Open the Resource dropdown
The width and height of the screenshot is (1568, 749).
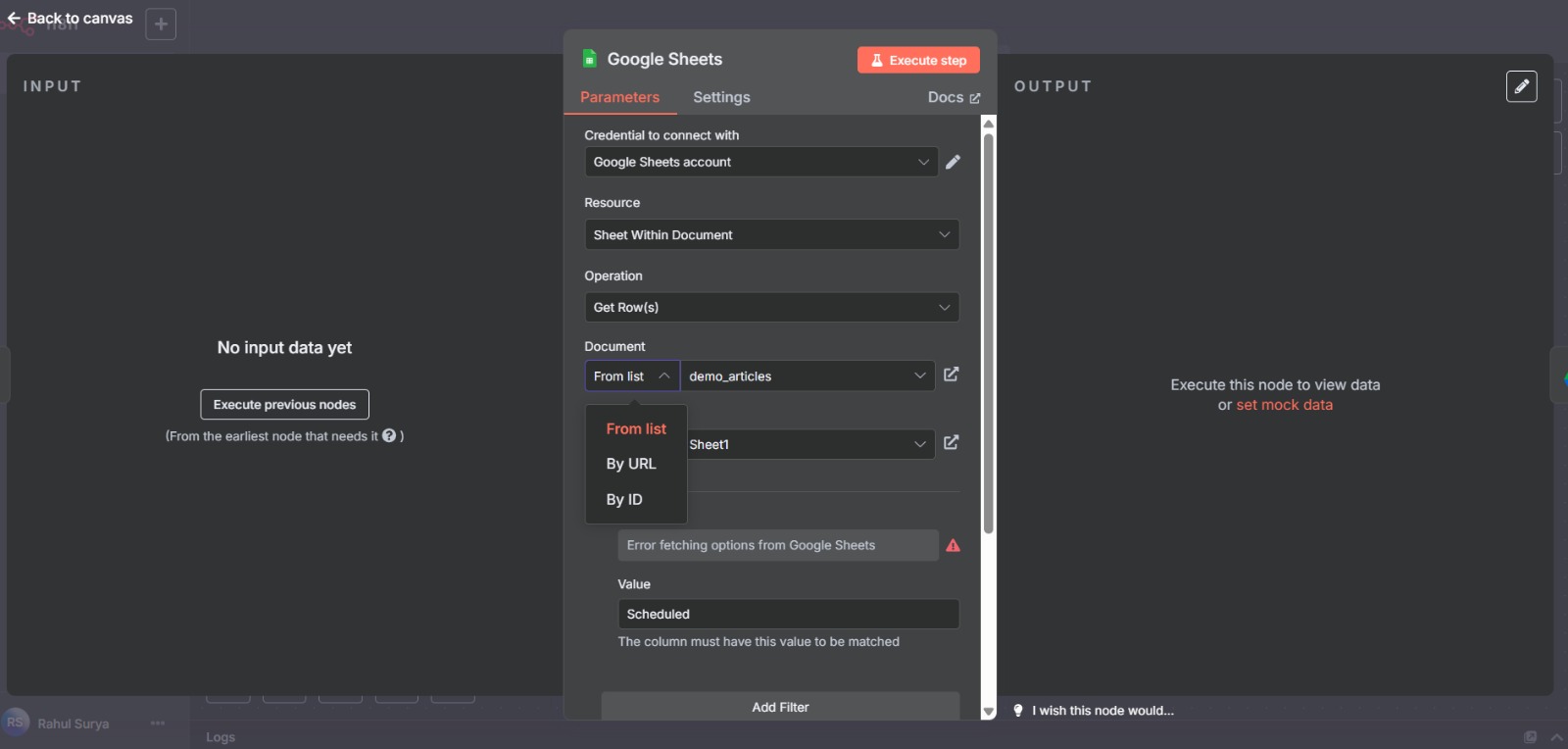click(772, 234)
